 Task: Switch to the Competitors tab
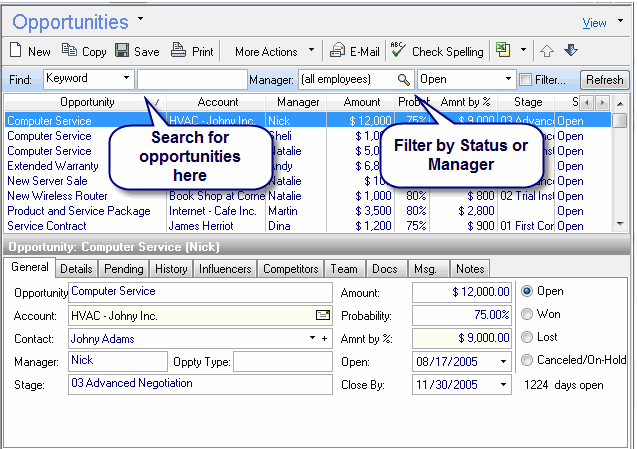(290, 268)
